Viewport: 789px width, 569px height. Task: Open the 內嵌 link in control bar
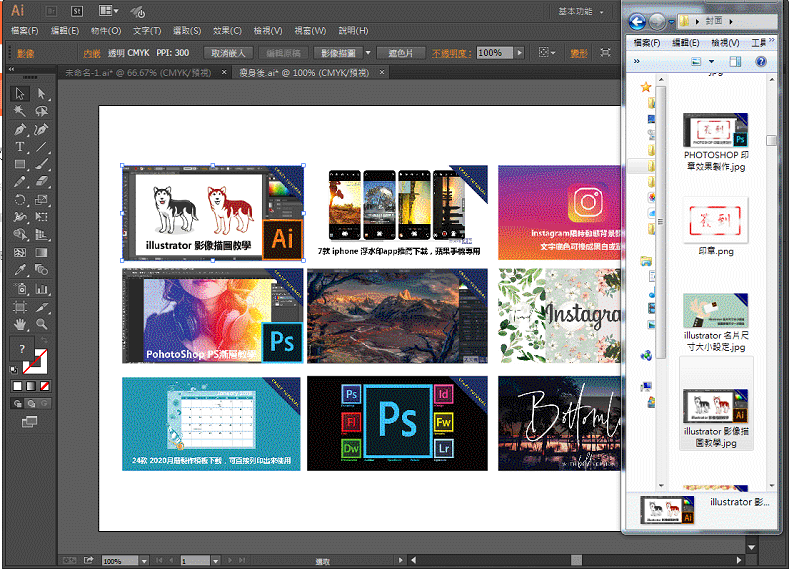point(92,53)
